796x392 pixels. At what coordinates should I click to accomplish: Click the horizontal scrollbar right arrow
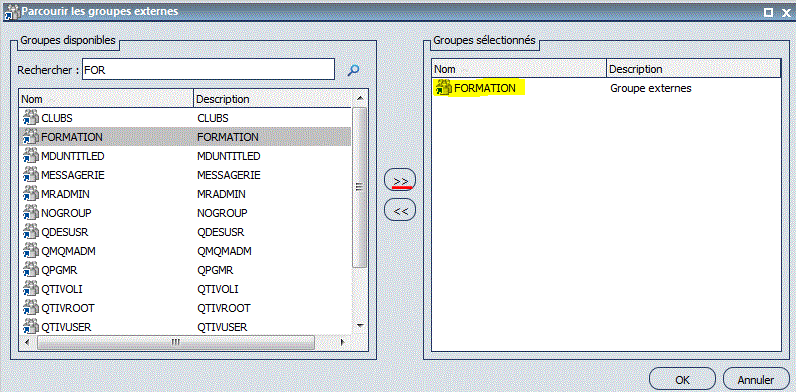344,341
